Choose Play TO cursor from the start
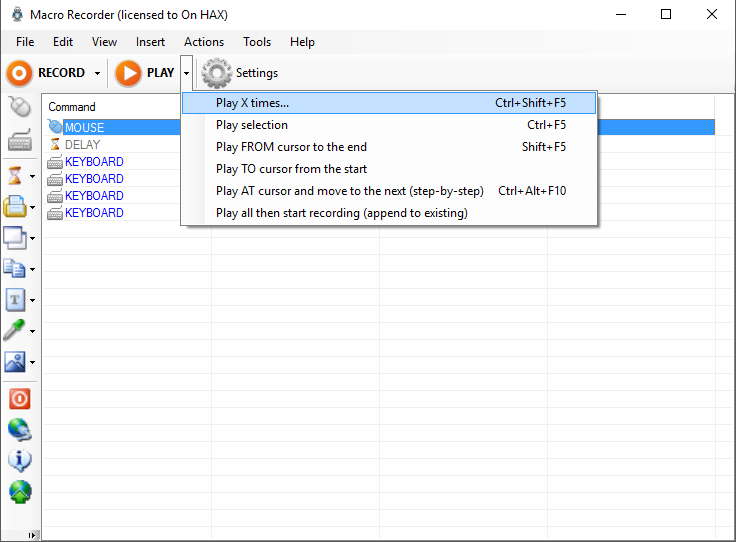This screenshot has width=736, height=542. pos(389,169)
